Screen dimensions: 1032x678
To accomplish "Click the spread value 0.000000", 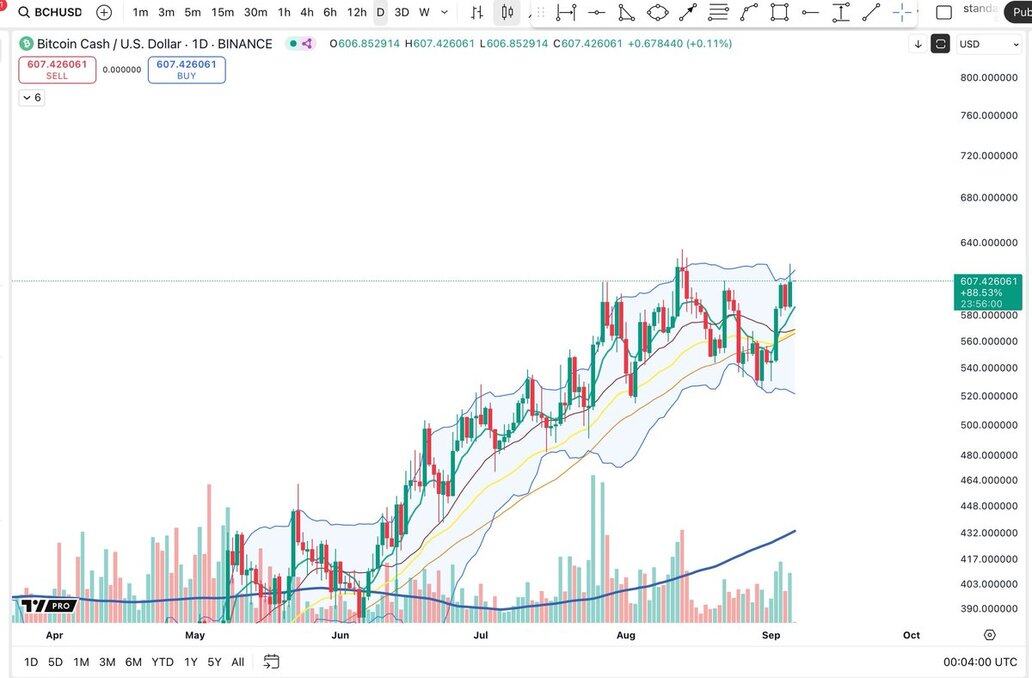I will [122, 70].
